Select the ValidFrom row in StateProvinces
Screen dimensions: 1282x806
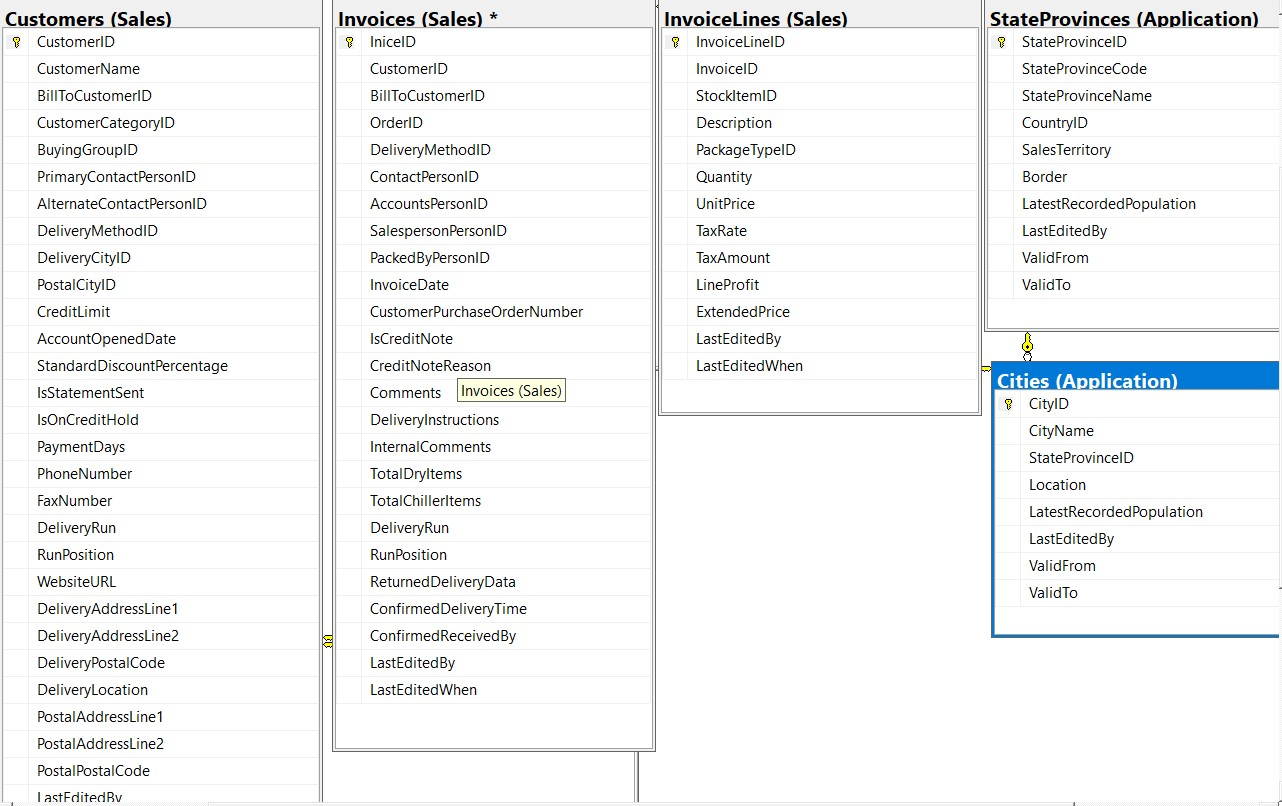click(1054, 257)
